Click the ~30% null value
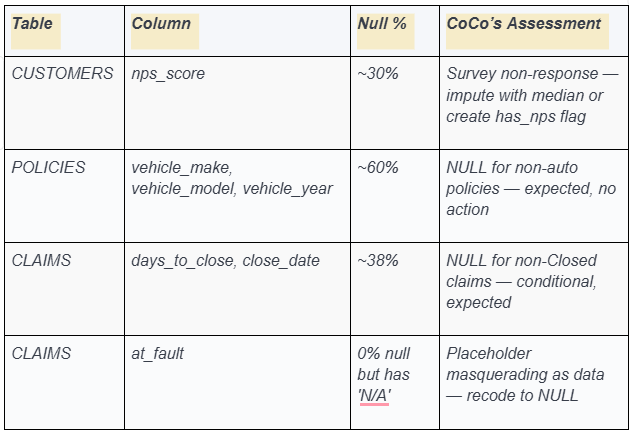This screenshot has width=629, height=432. [x=378, y=73]
